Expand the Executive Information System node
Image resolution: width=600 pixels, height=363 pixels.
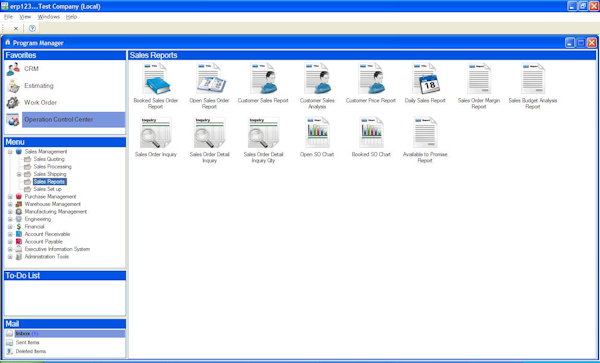pos(10,249)
